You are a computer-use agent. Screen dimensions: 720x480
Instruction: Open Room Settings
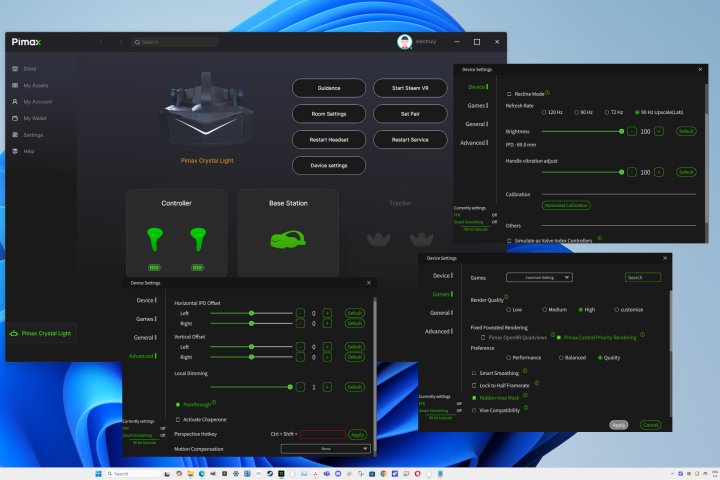click(329, 114)
